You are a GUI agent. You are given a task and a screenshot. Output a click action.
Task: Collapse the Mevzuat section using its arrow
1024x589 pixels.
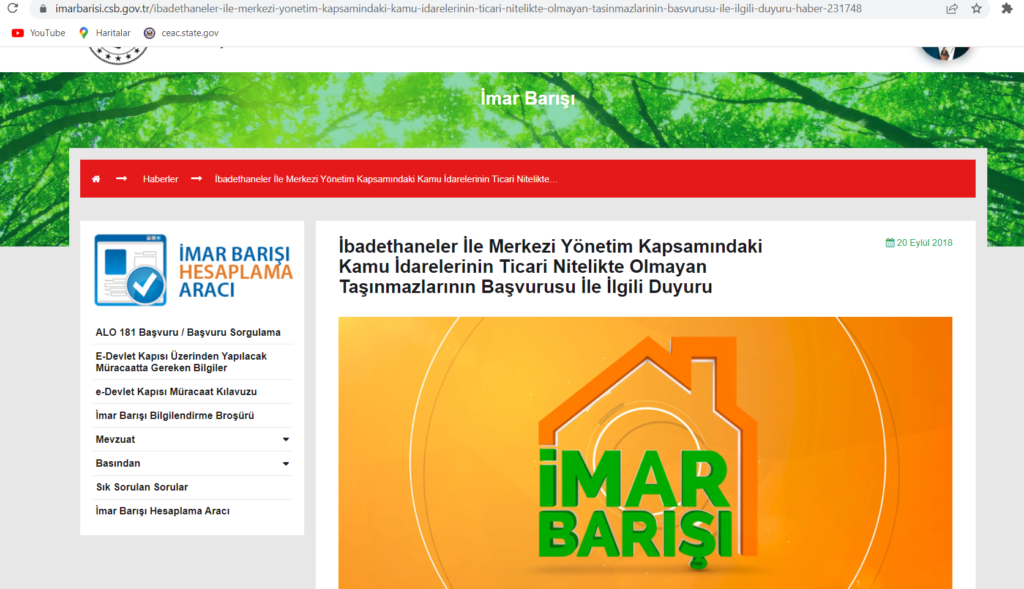pyautogui.click(x=285, y=439)
